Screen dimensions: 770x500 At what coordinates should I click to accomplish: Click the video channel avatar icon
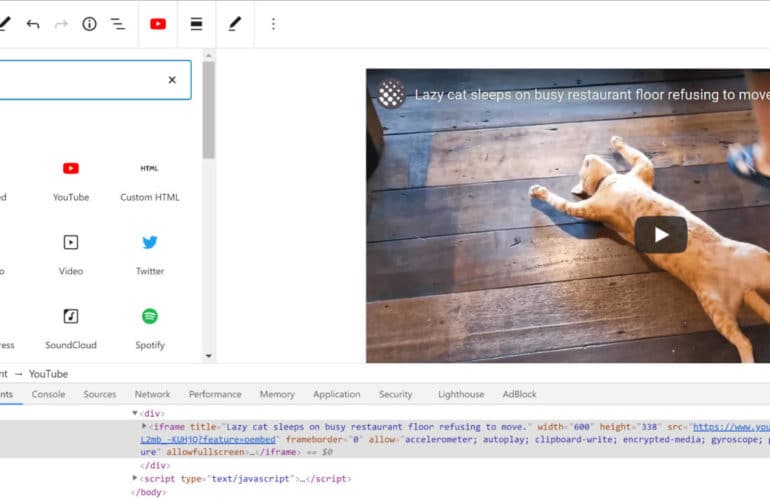391,94
